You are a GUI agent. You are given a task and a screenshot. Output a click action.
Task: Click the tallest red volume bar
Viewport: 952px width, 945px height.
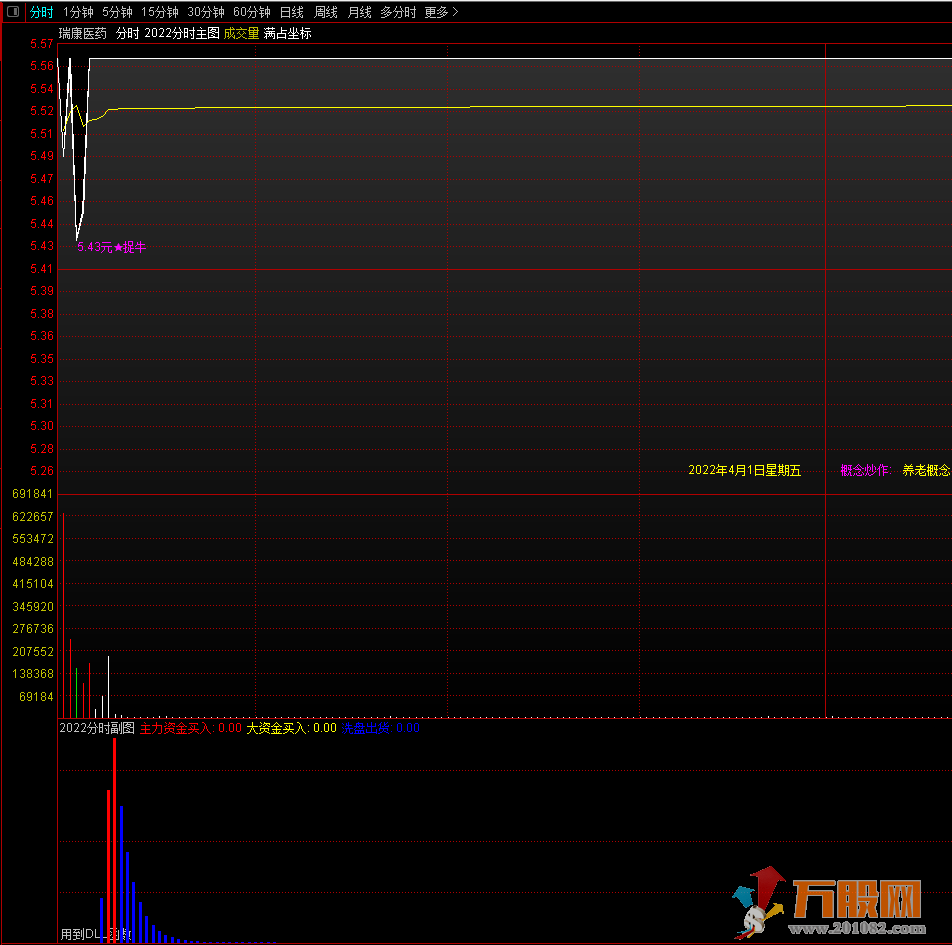(x=64, y=615)
